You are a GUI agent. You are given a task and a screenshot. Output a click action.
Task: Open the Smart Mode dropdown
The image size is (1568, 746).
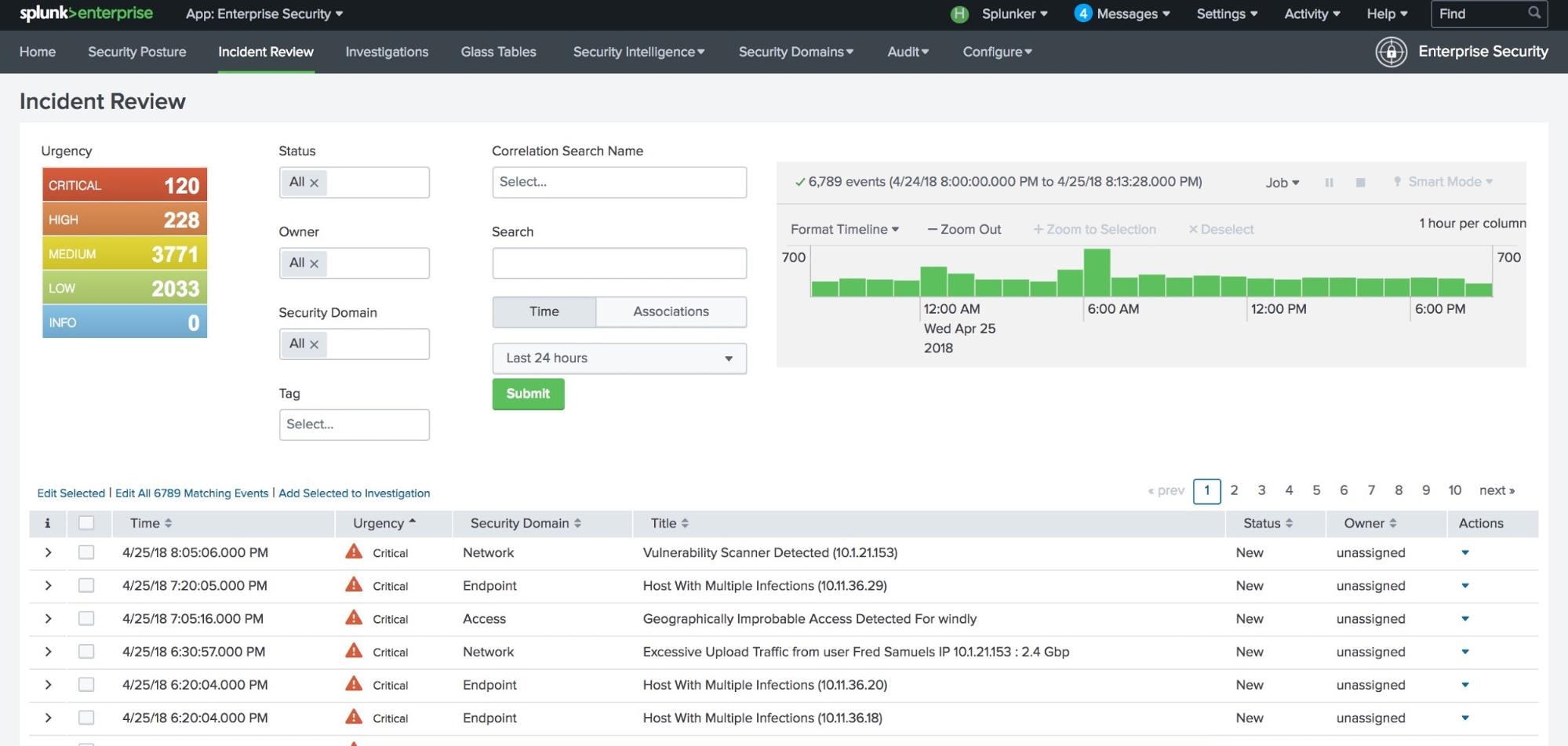(x=1442, y=182)
